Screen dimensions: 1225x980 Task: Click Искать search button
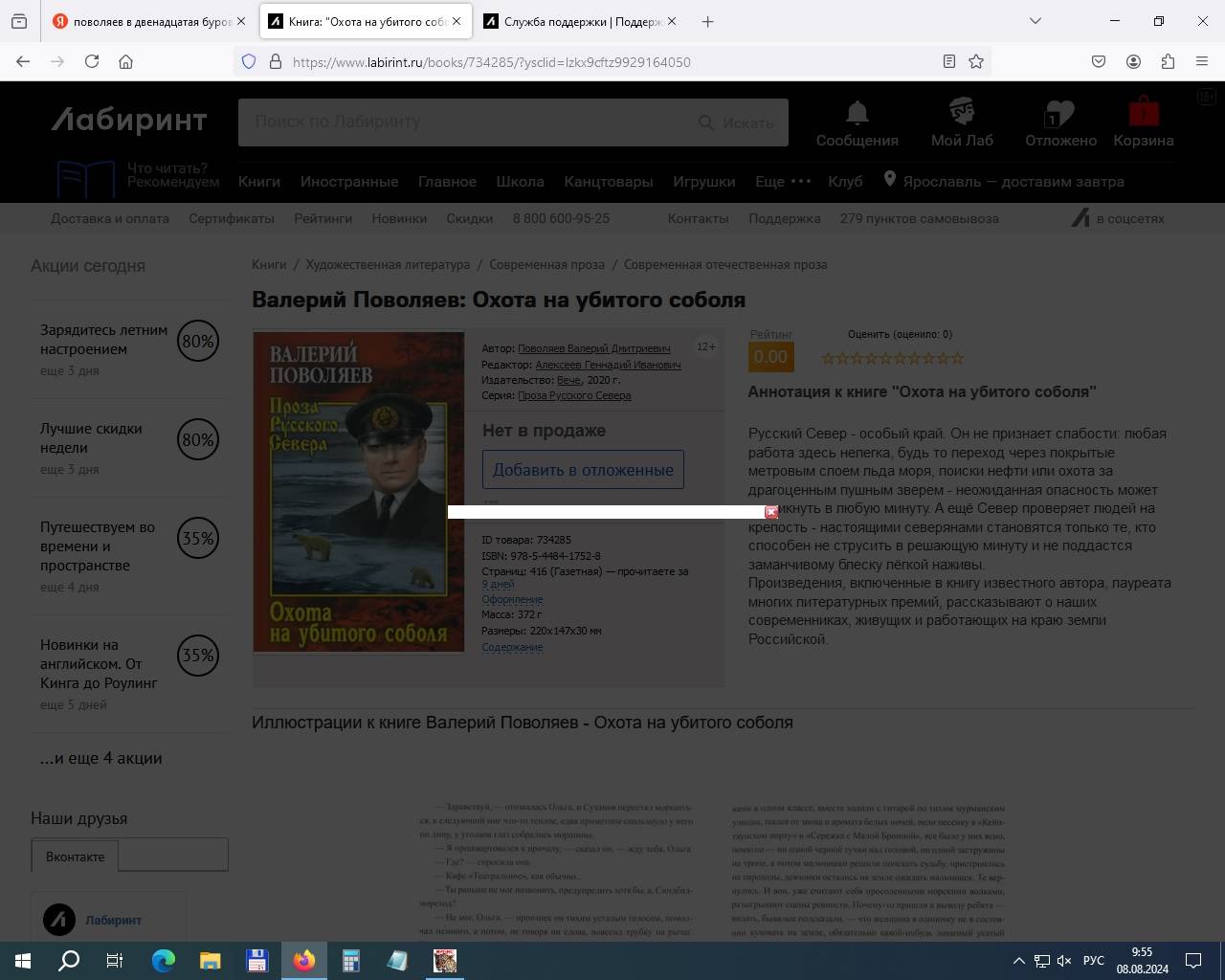[x=735, y=122]
